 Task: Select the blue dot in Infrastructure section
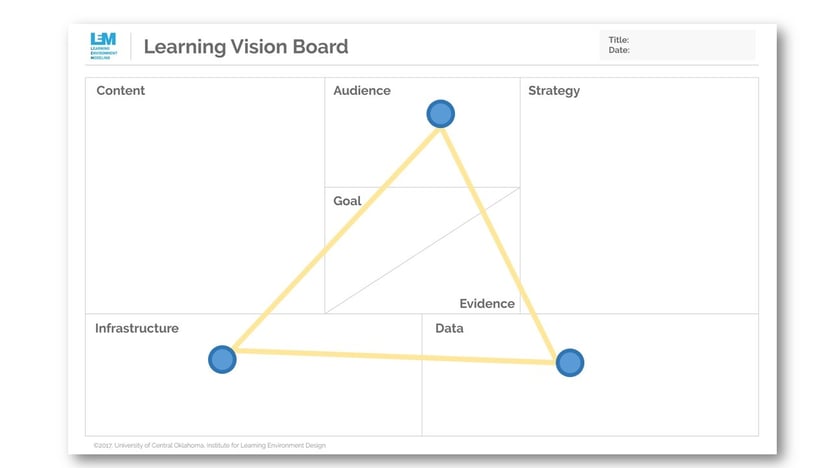click(222, 359)
